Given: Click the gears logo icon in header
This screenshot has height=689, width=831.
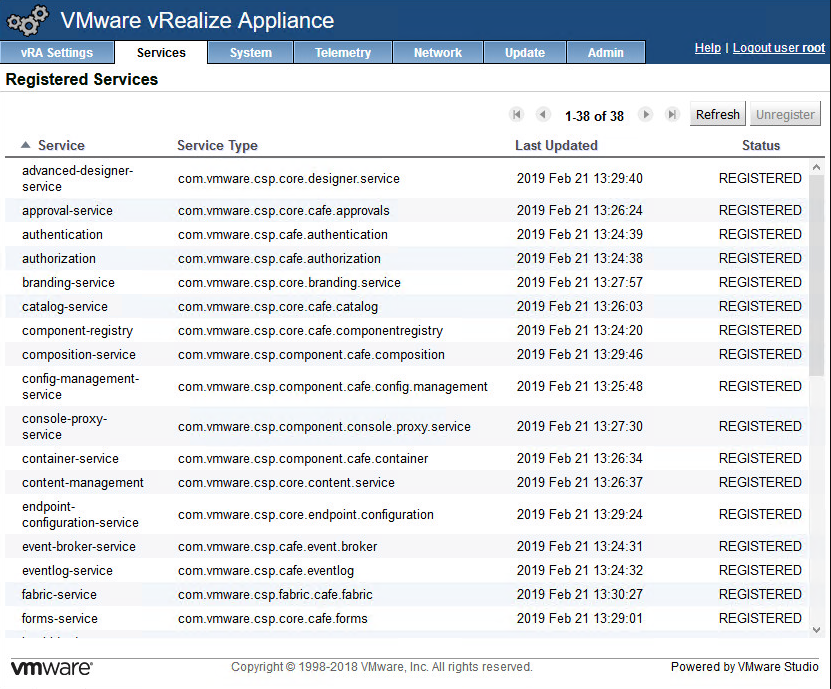Looking at the screenshot, I should [x=28, y=20].
